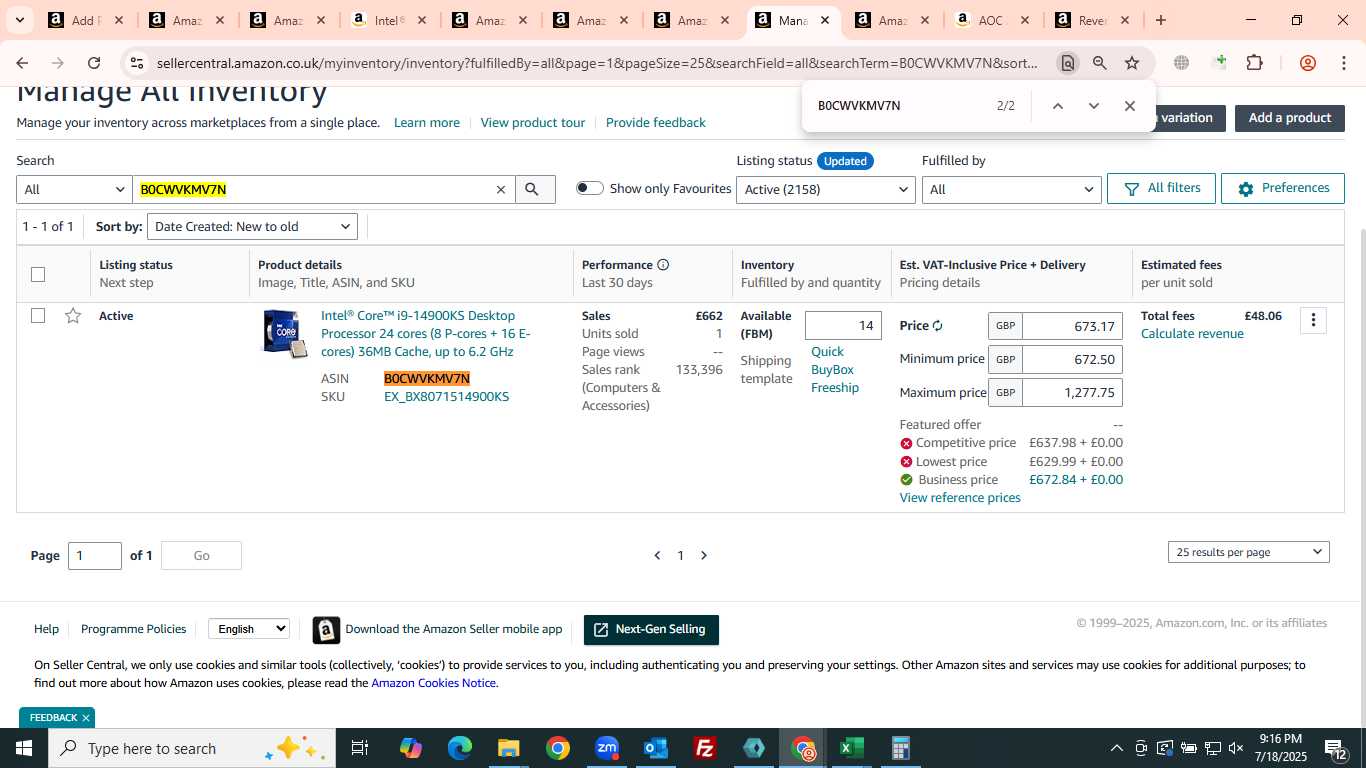Viewport: 1366px width, 768px height.
Task: Click the next page pagination arrow
Action: click(x=704, y=556)
